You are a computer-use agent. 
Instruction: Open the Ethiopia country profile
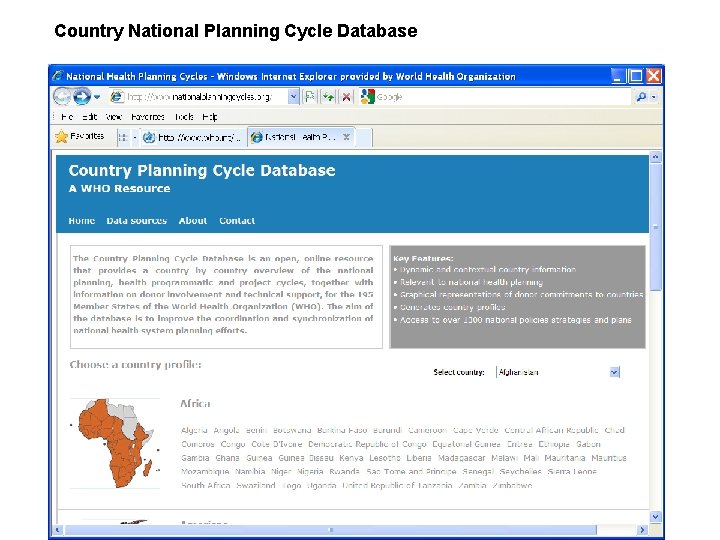coord(554,444)
